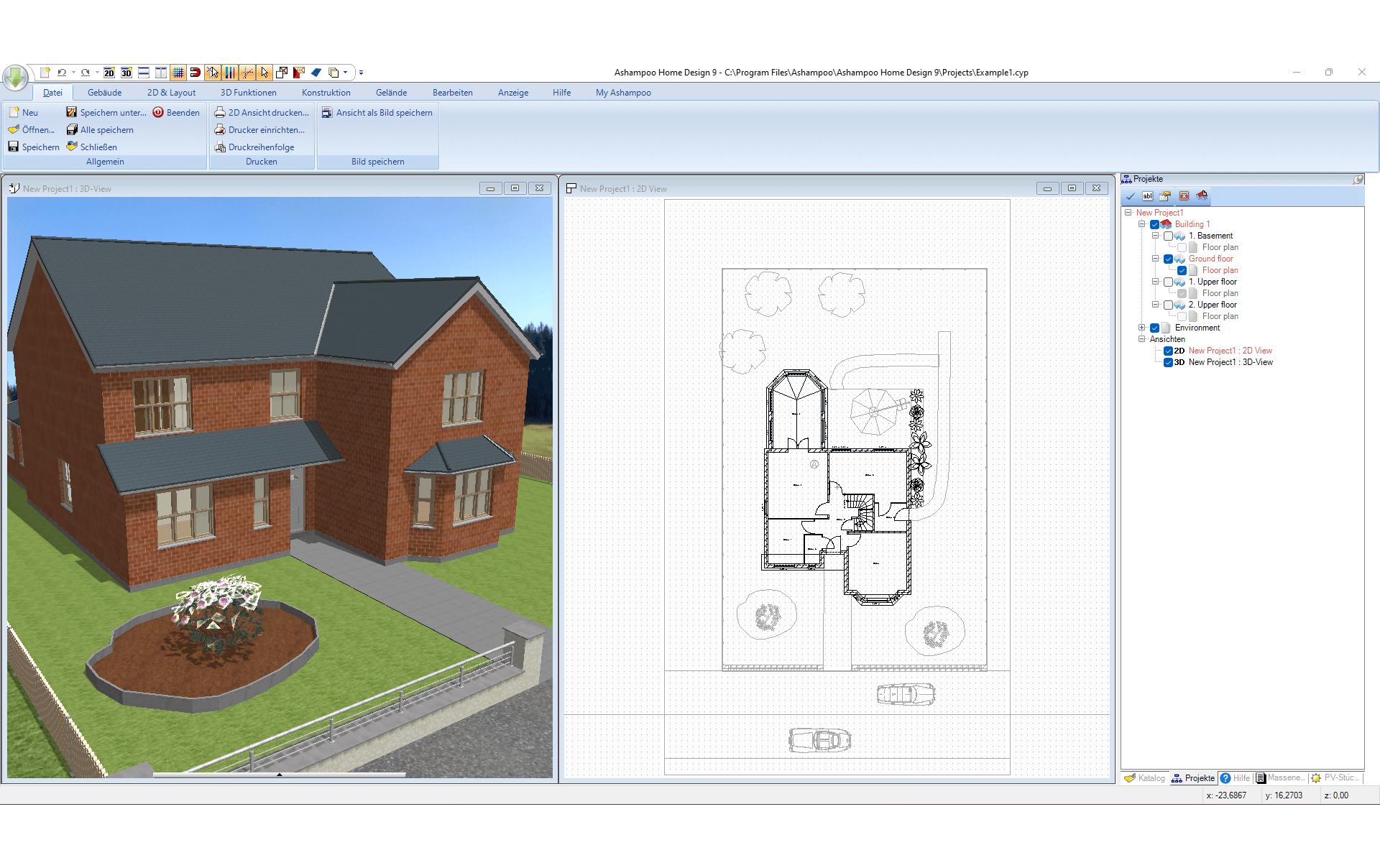Collapse the Building 1 tree node

tap(1142, 224)
